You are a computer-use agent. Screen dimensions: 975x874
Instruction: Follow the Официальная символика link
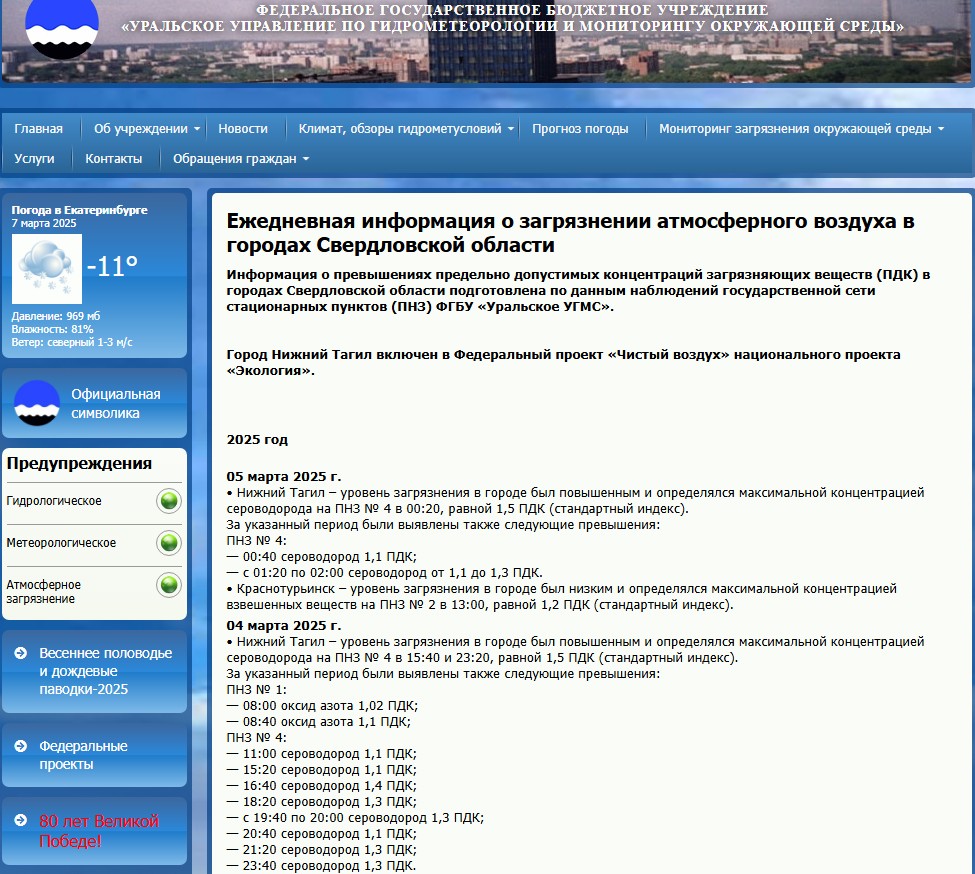click(115, 404)
